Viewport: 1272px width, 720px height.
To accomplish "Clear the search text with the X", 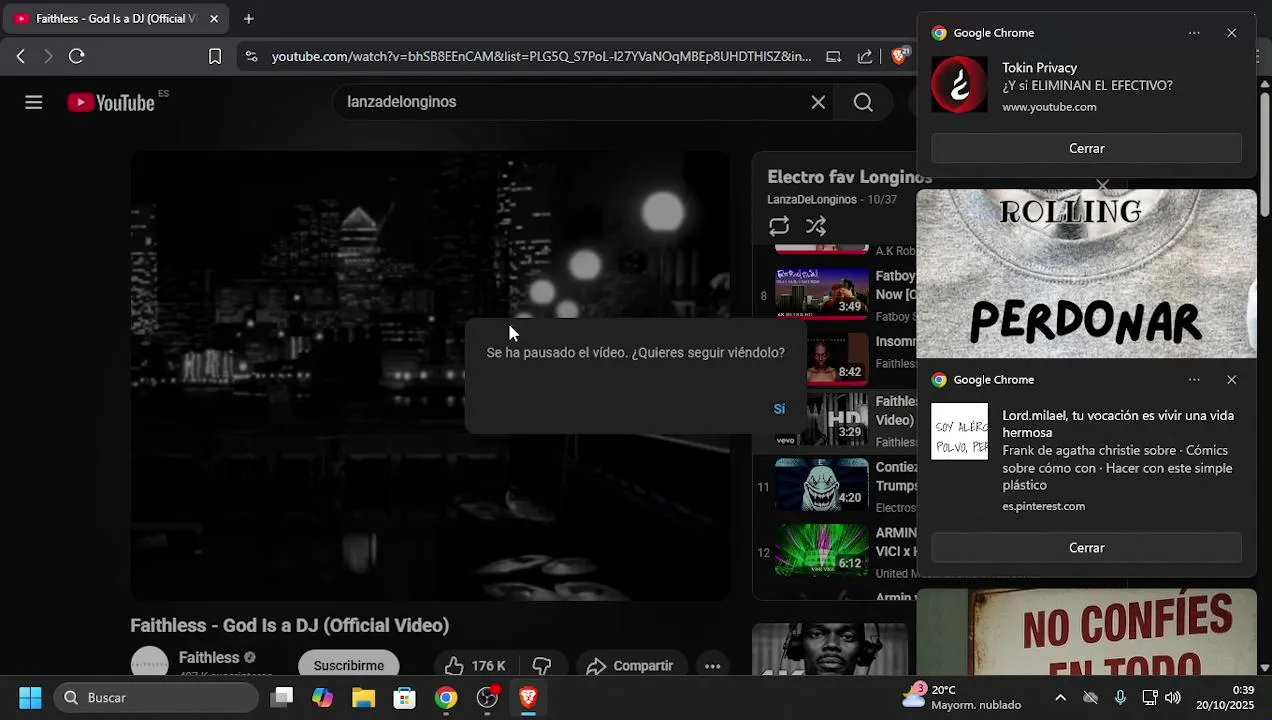I will [x=818, y=102].
